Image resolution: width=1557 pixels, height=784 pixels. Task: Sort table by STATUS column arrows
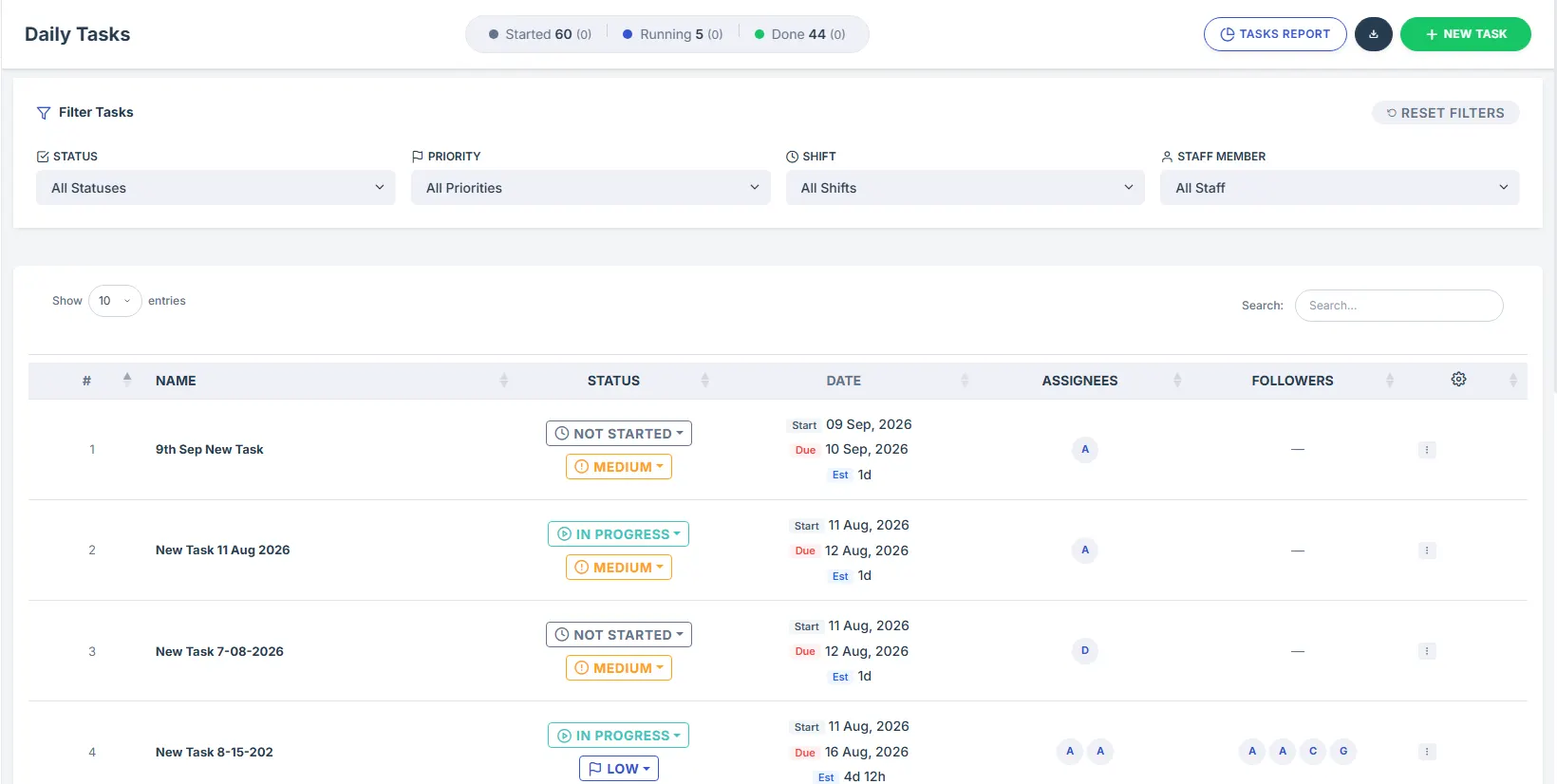pos(704,381)
